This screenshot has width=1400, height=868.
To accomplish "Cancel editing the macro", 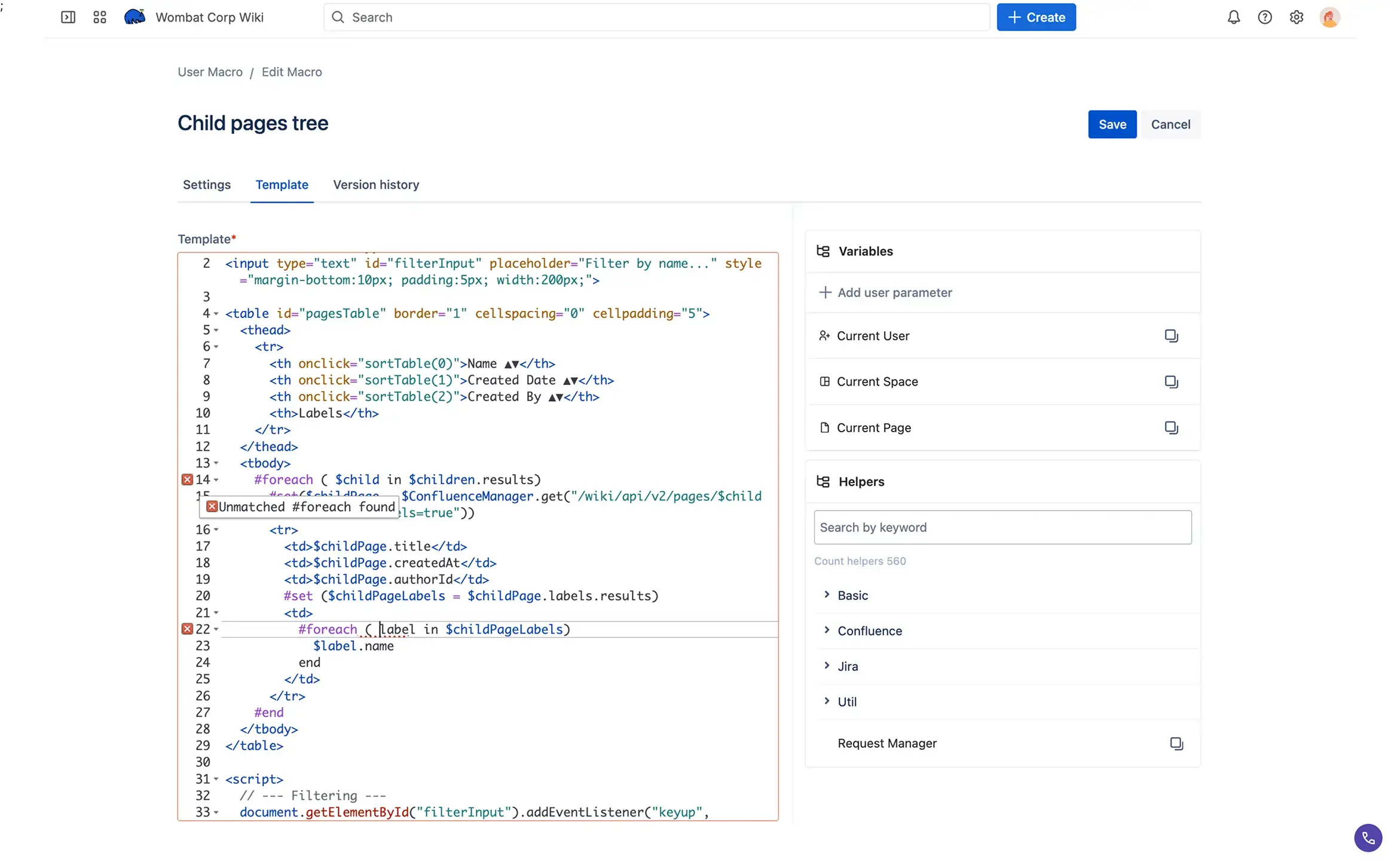I will pos(1170,124).
